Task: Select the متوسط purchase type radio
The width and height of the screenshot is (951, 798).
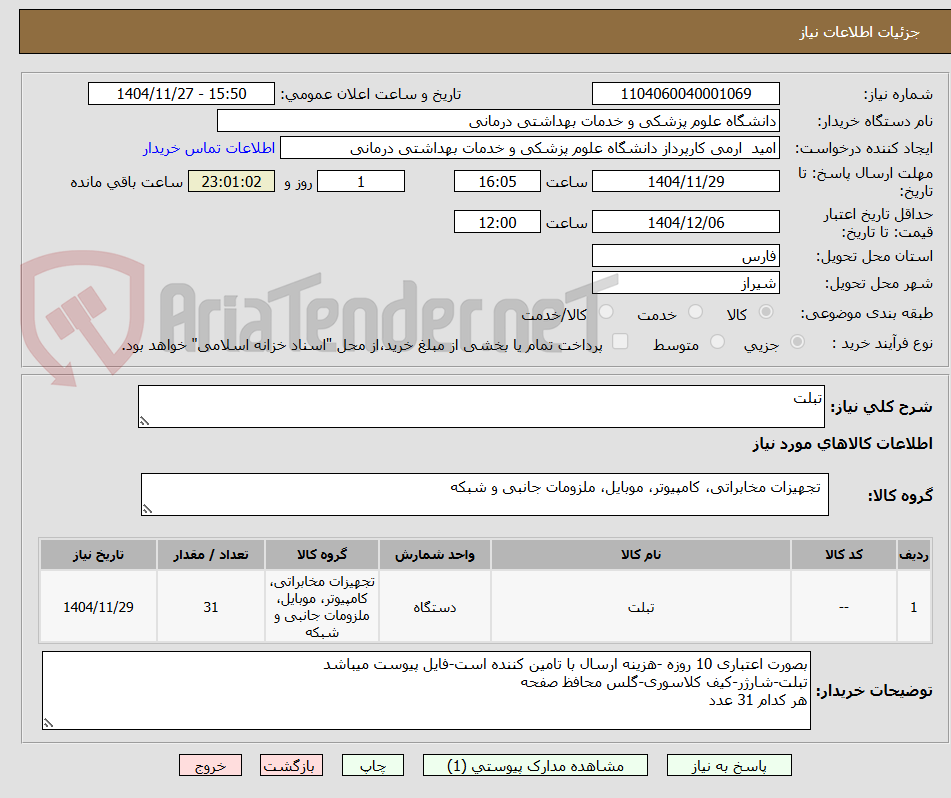Action: click(717, 342)
